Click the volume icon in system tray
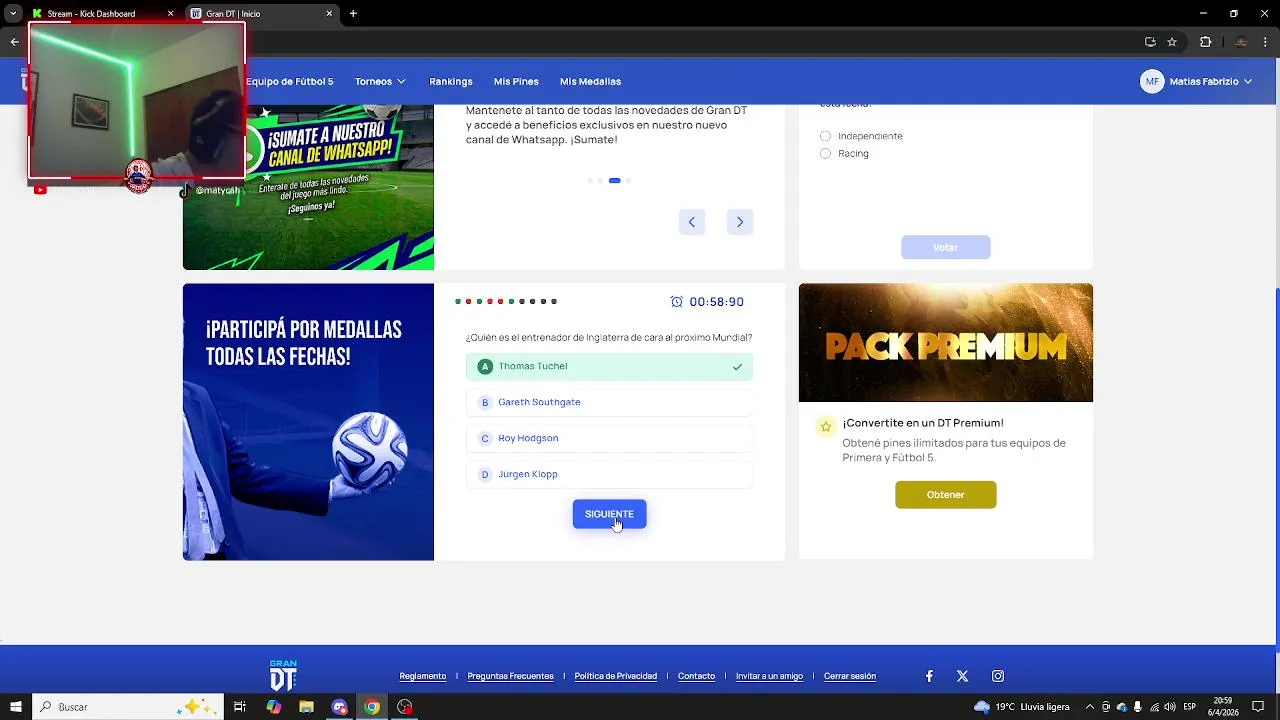This screenshot has width=1280, height=720. (1170, 707)
